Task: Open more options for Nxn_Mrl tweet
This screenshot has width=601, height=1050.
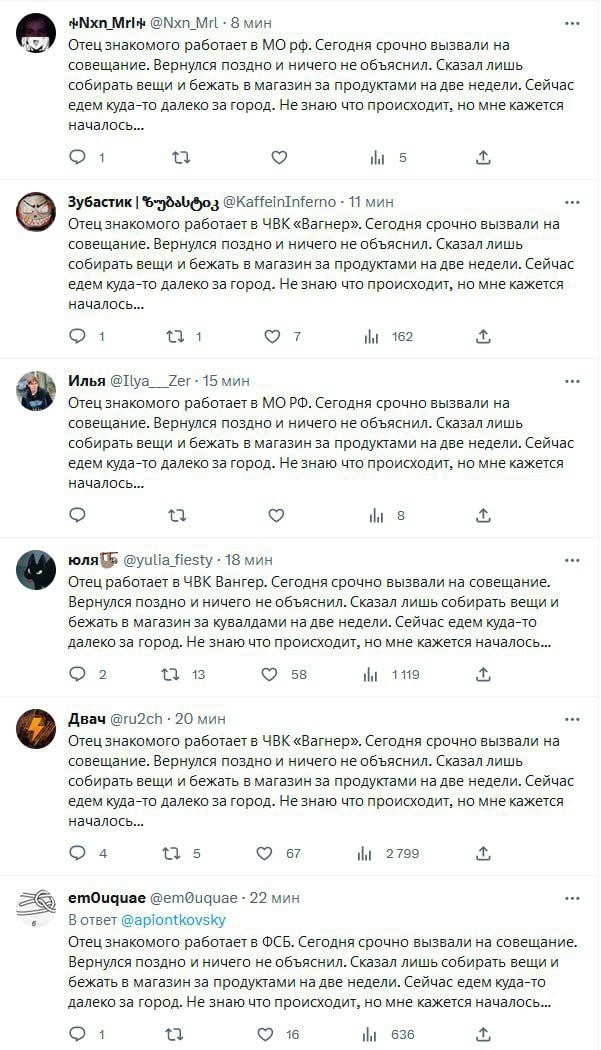Action: pyautogui.click(x=572, y=22)
